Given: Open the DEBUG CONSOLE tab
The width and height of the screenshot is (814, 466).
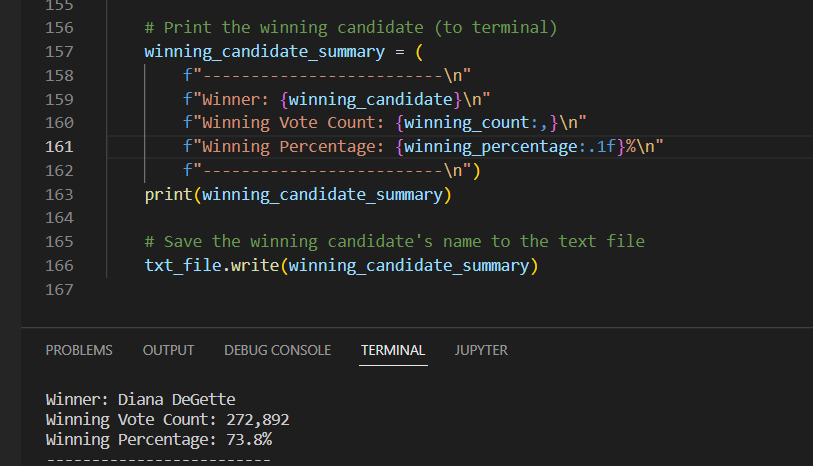Looking at the screenshot, I should [277, 350].
